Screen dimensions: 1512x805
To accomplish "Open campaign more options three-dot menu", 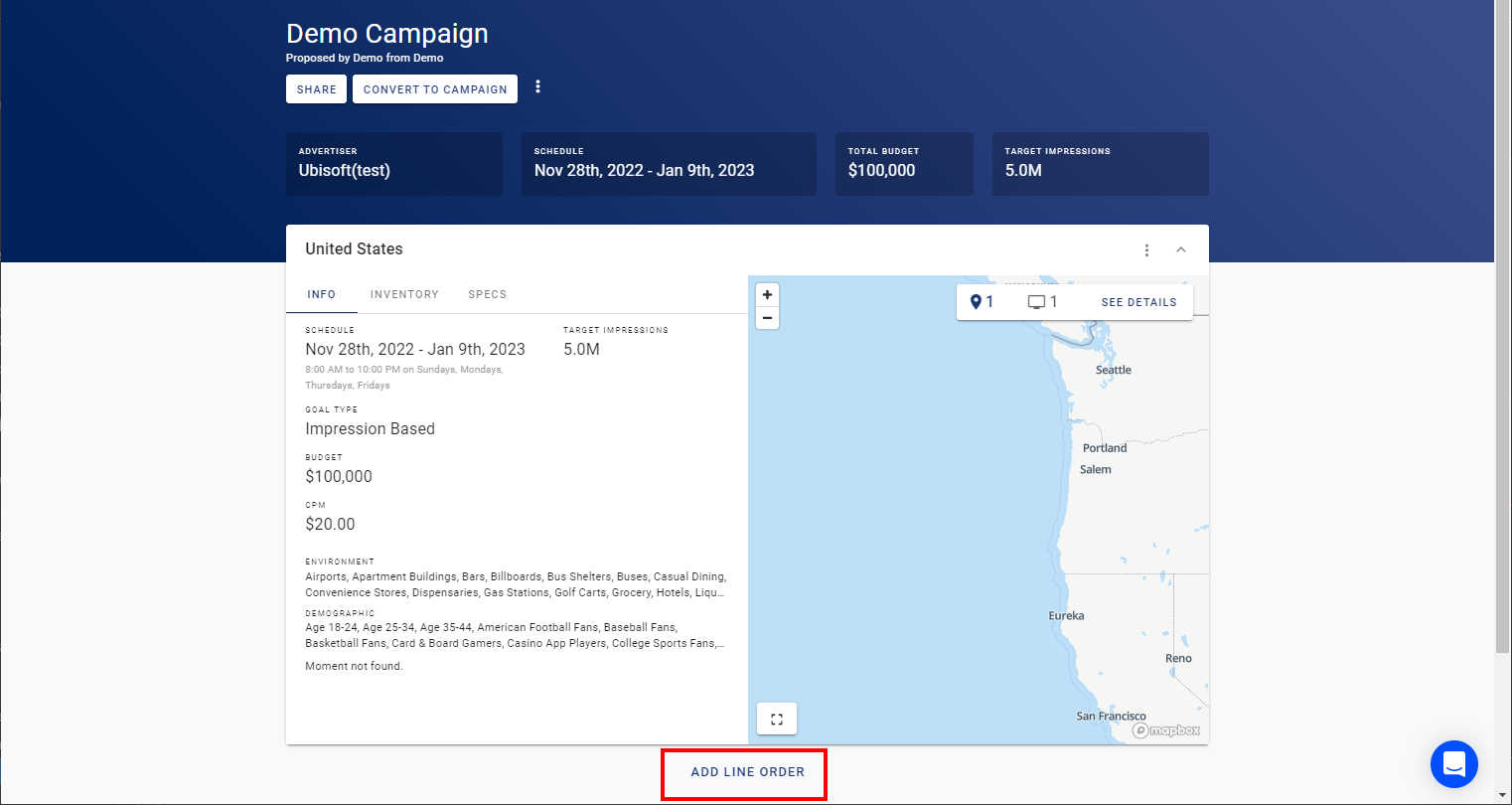I will pos(537,87).
